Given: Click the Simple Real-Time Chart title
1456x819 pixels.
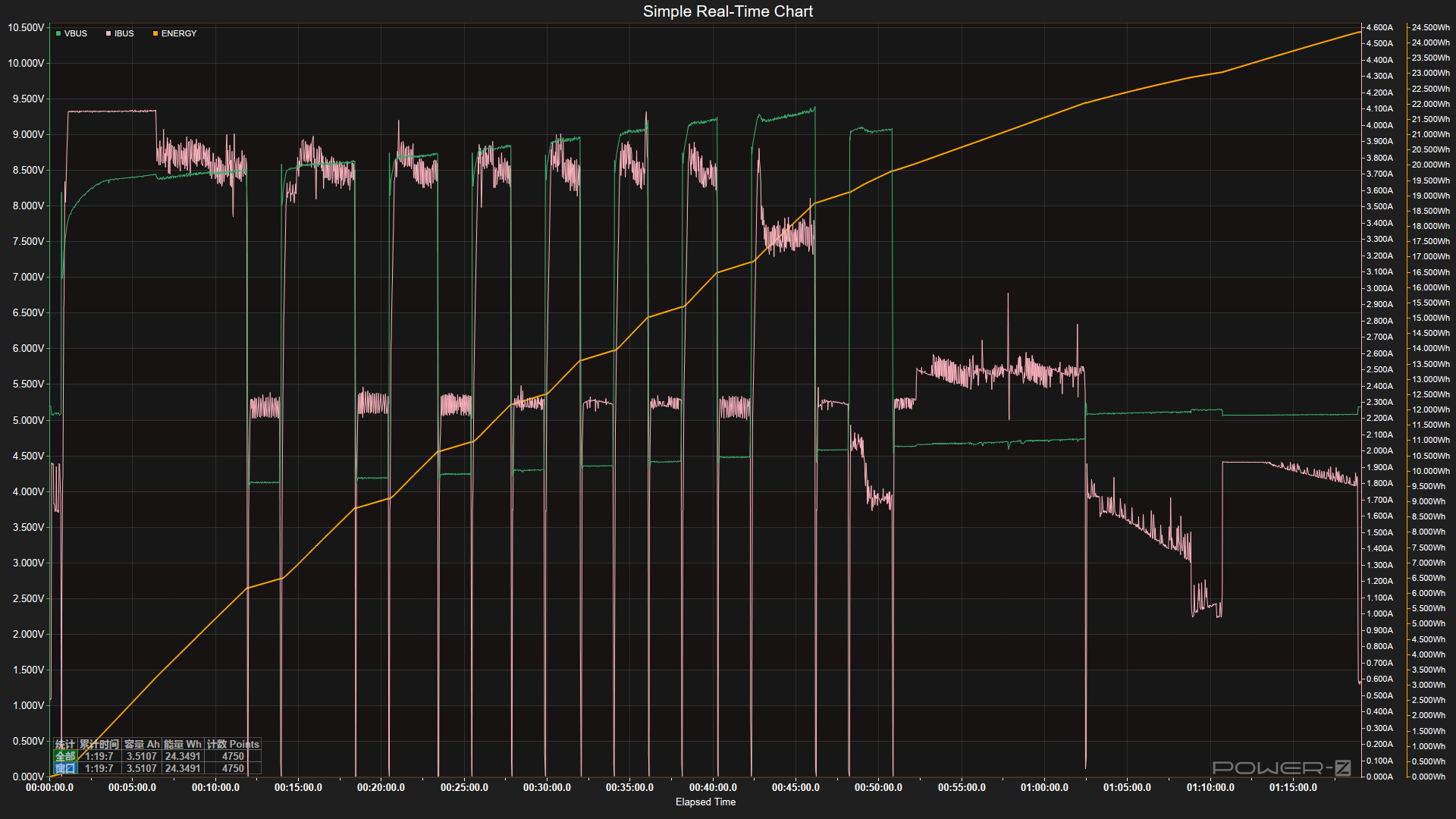Looking at the screenshot, I should click(x=727, y=11).
